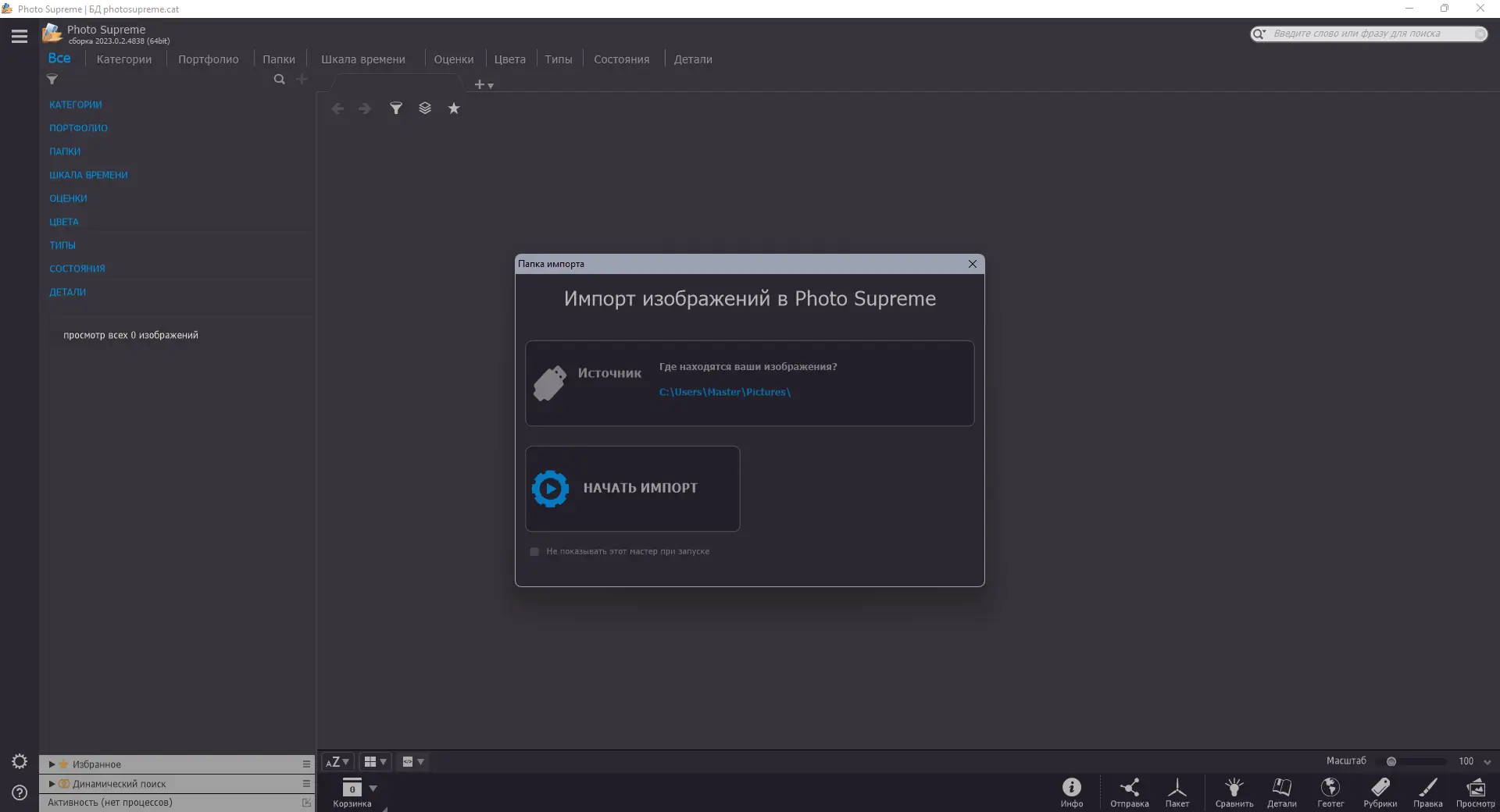The height and width of the screenshot is (812, 1500).
Task: Open the Геотег tool
Action: tap(1330, 792)
